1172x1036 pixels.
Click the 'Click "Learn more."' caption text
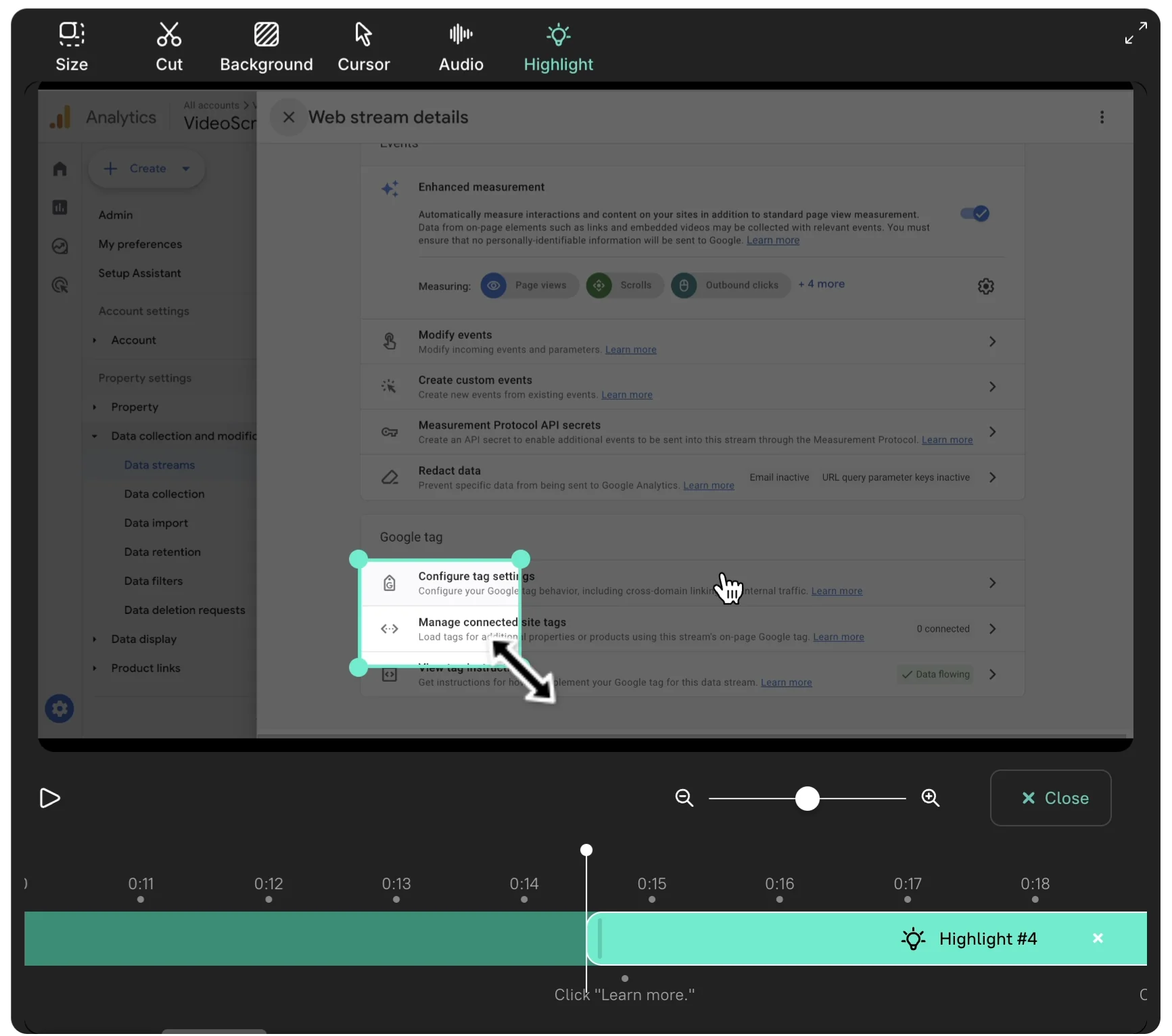624,995
